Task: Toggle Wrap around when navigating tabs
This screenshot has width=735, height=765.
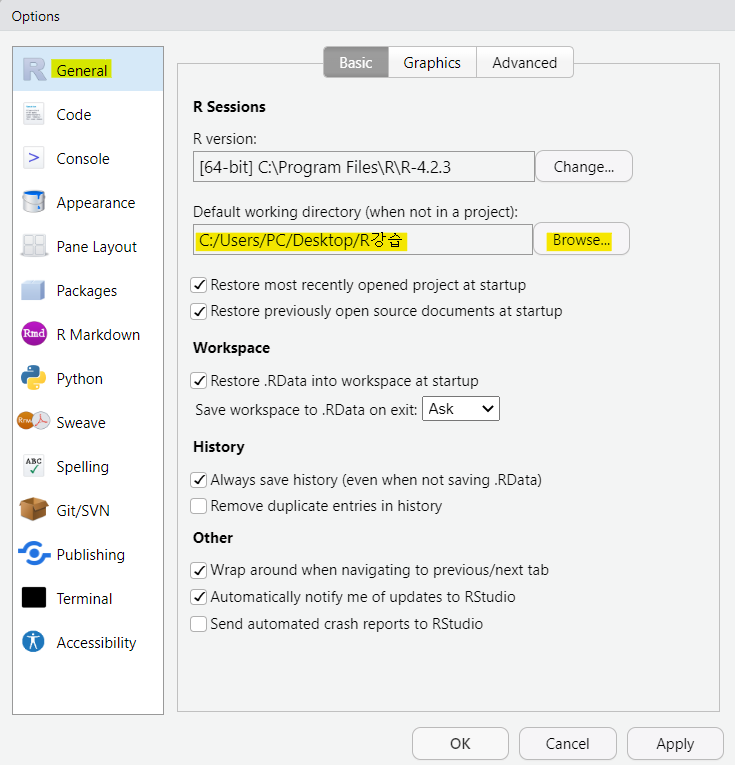Action: [x=199, y=570]
